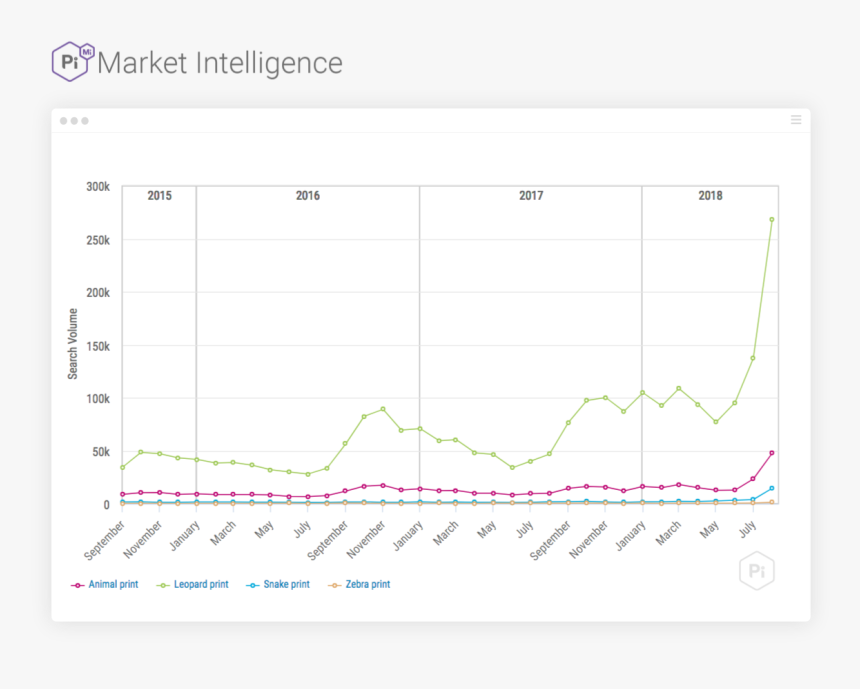860x689 pixels.
Task: Click the Market Intelligence title text
Action: tap(220, 63)
